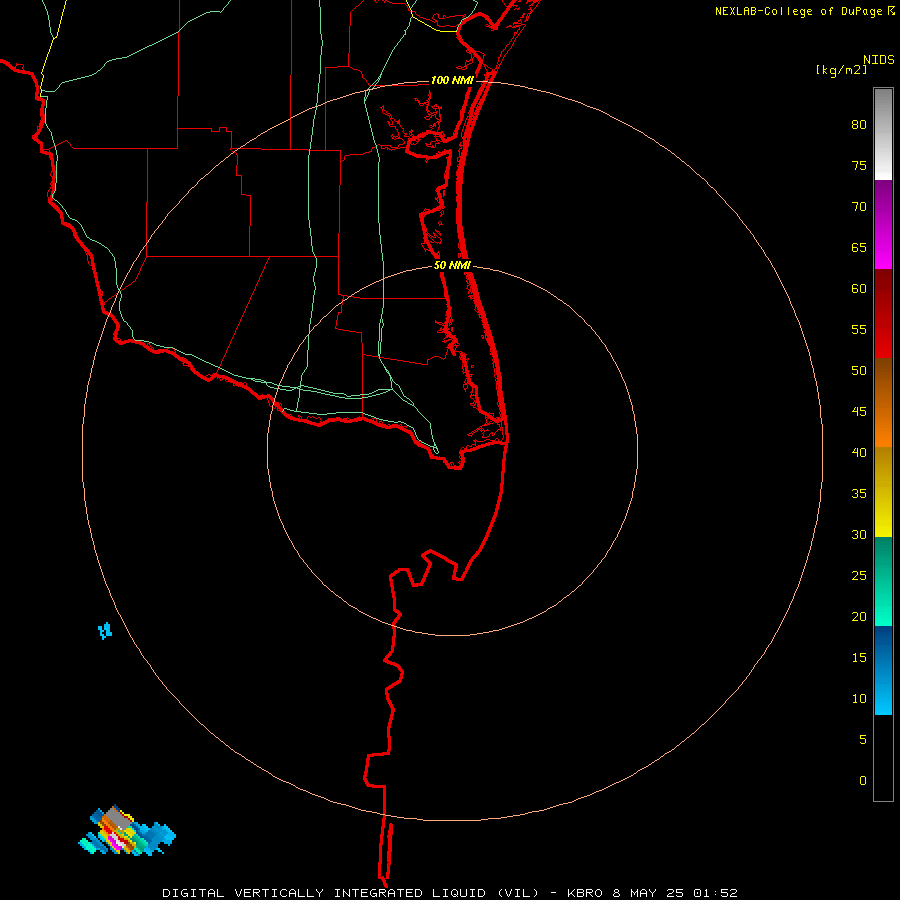The height and width of the screenshot is (900, 900).
Task: Click the 40 value on the color scale
Action: pos(859,453)
